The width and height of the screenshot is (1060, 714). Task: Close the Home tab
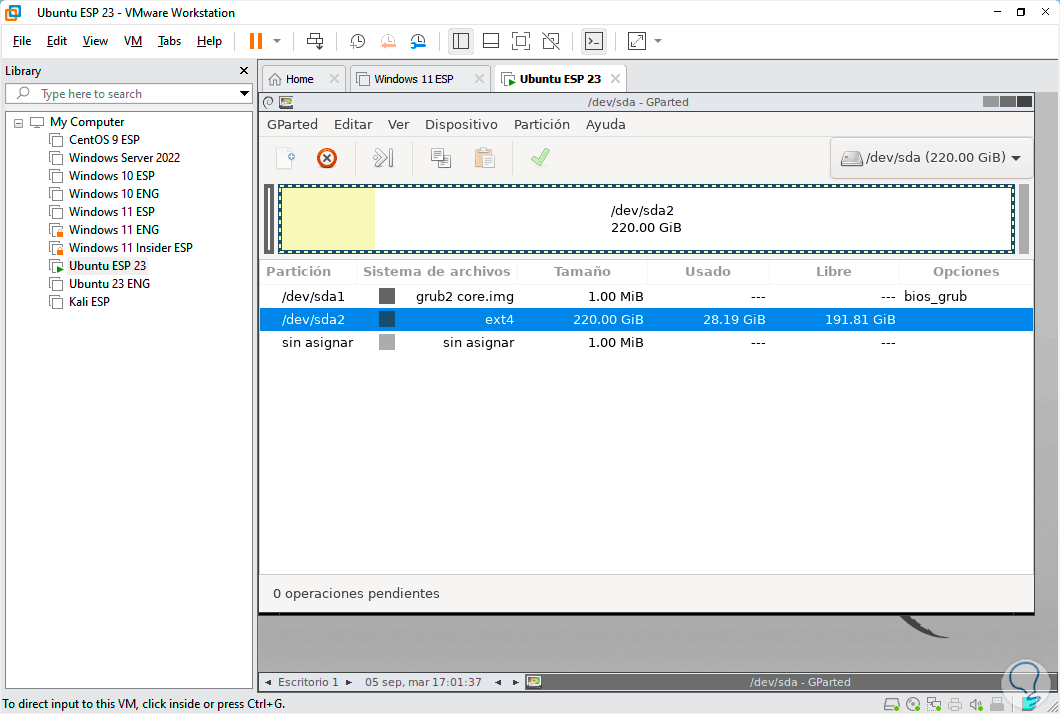tap(334, 79)
